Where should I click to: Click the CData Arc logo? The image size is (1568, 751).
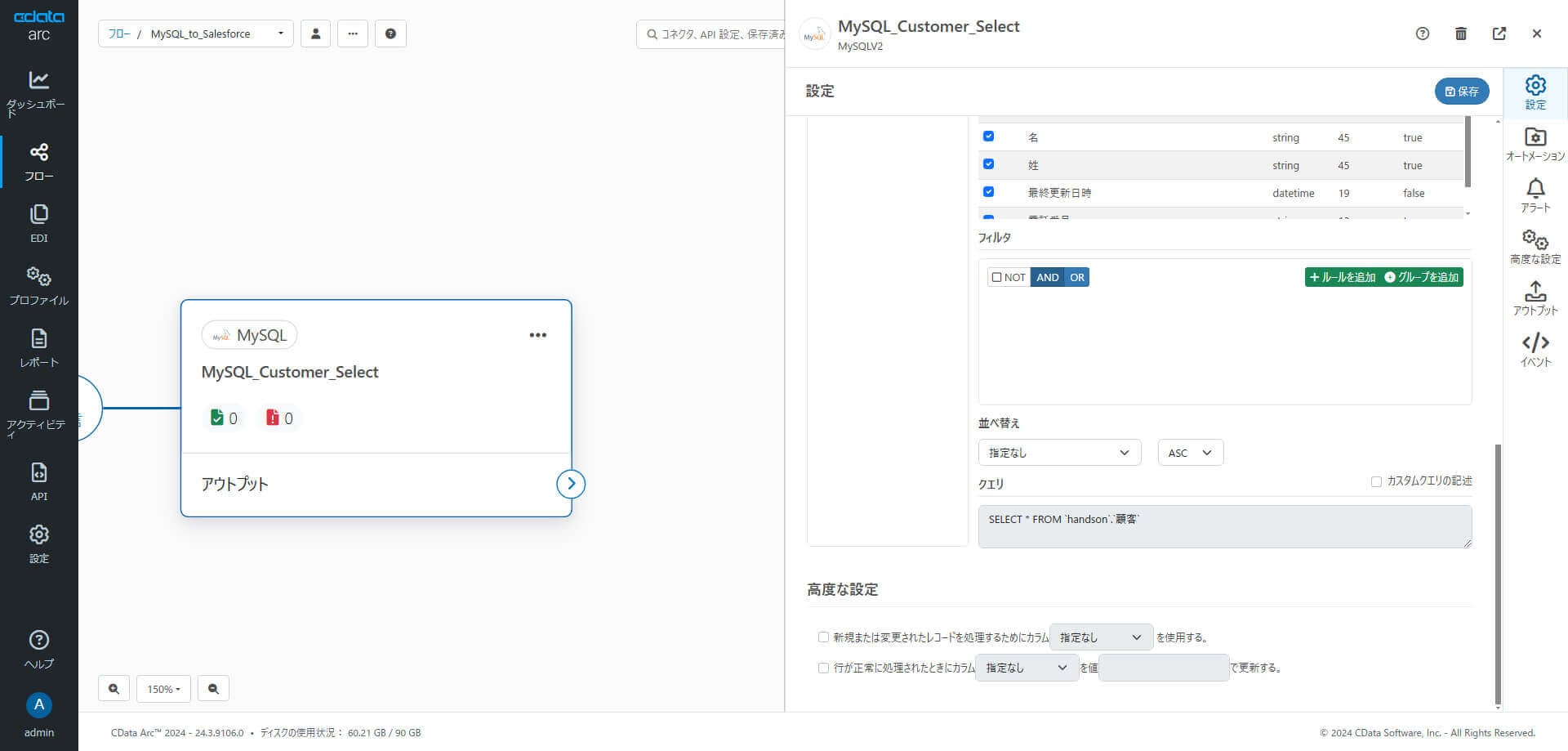coord(38,25)
